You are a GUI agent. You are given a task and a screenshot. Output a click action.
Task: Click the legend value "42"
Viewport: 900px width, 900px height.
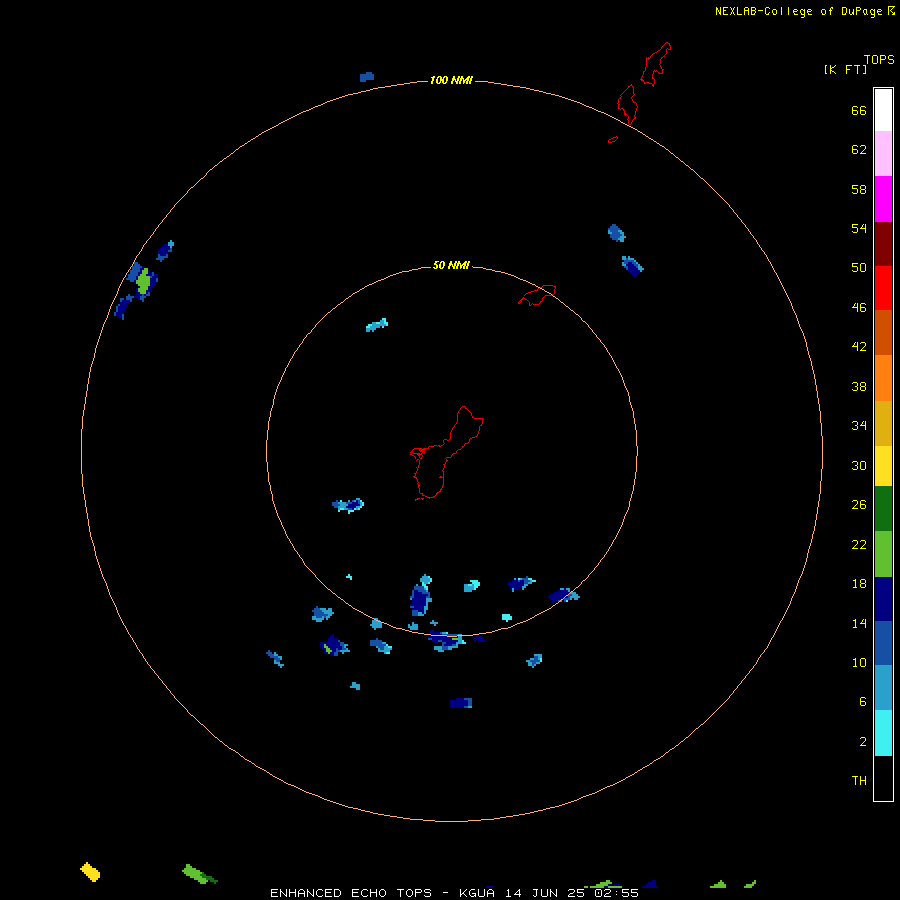click(859, 347)
